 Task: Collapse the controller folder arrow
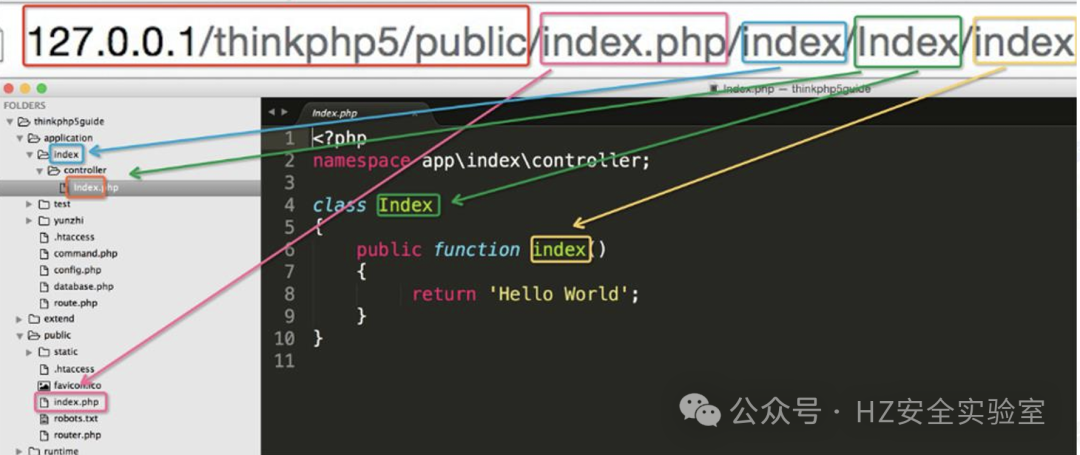point(40,171)
